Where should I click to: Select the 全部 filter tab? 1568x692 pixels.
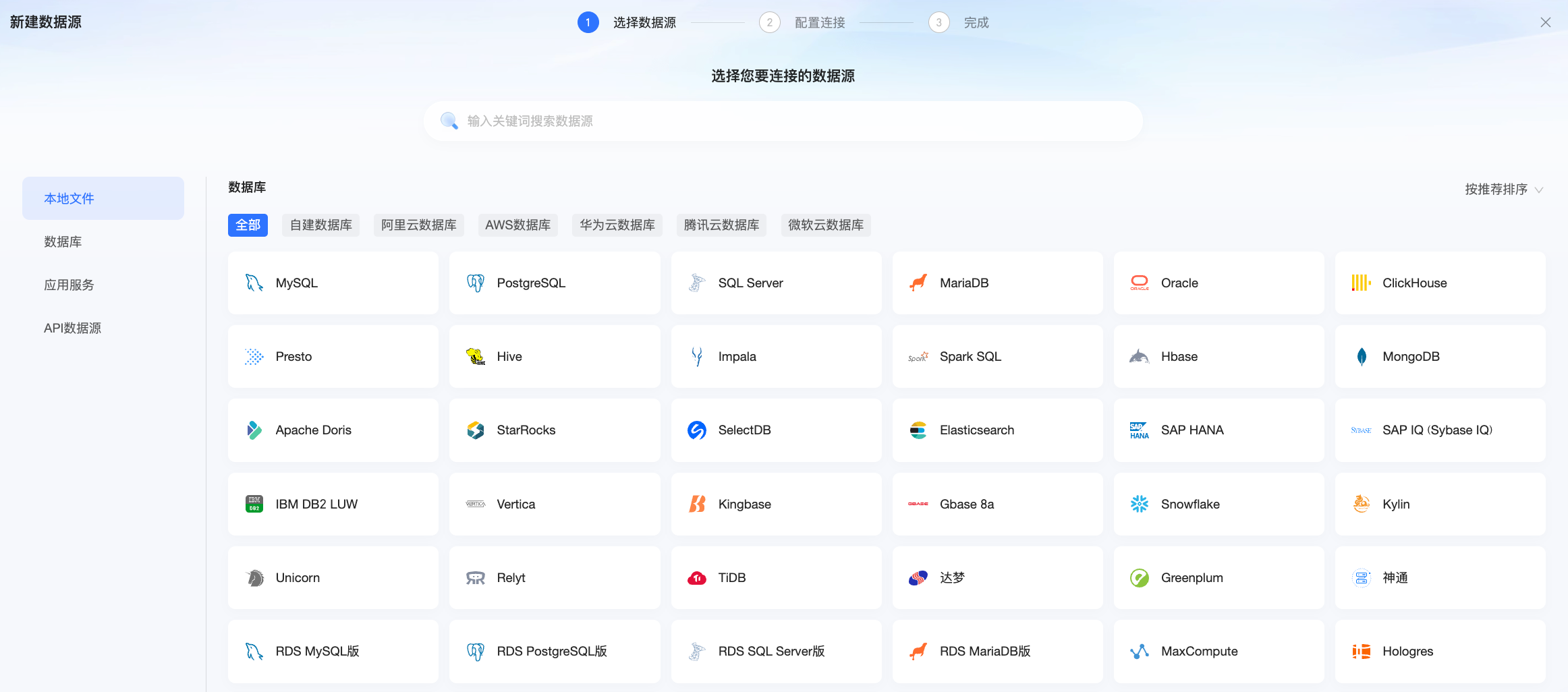248,225
